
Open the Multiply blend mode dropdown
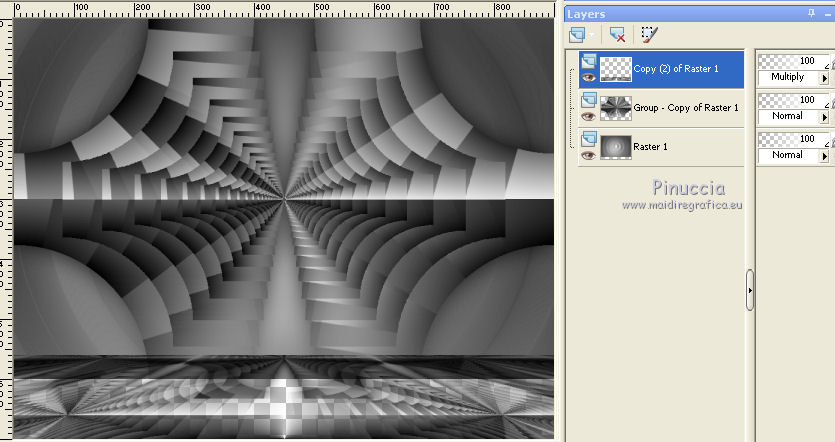(x=824, y=78)
